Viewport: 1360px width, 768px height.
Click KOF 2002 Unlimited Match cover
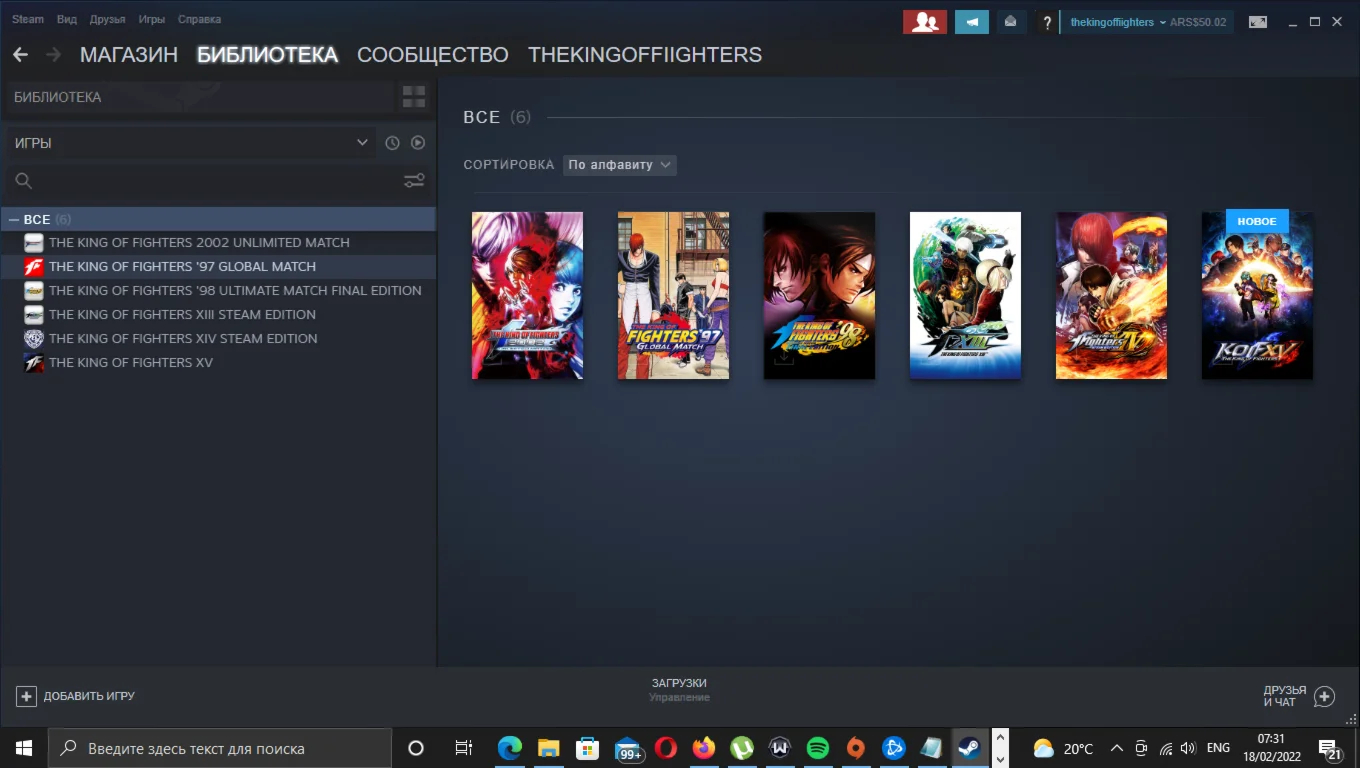coord(527,295)
